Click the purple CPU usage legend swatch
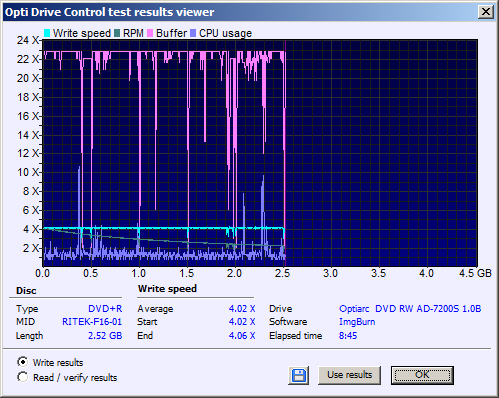Image resolution: width=499 pixels, height=398 pixels. [x=193, y=33]
